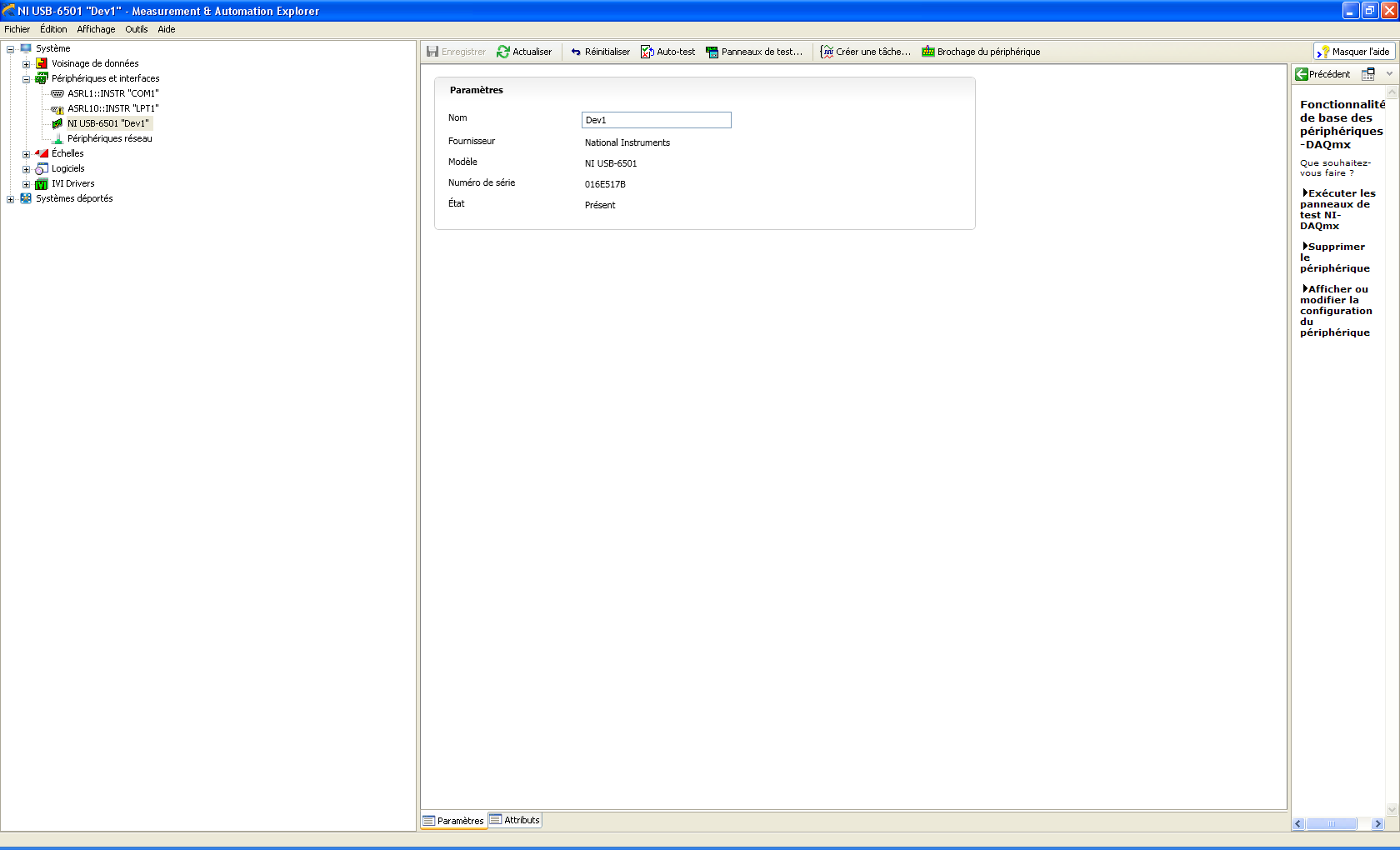
Task: Click help scrollbar right arrow
Action: [x=1378, y=824]
